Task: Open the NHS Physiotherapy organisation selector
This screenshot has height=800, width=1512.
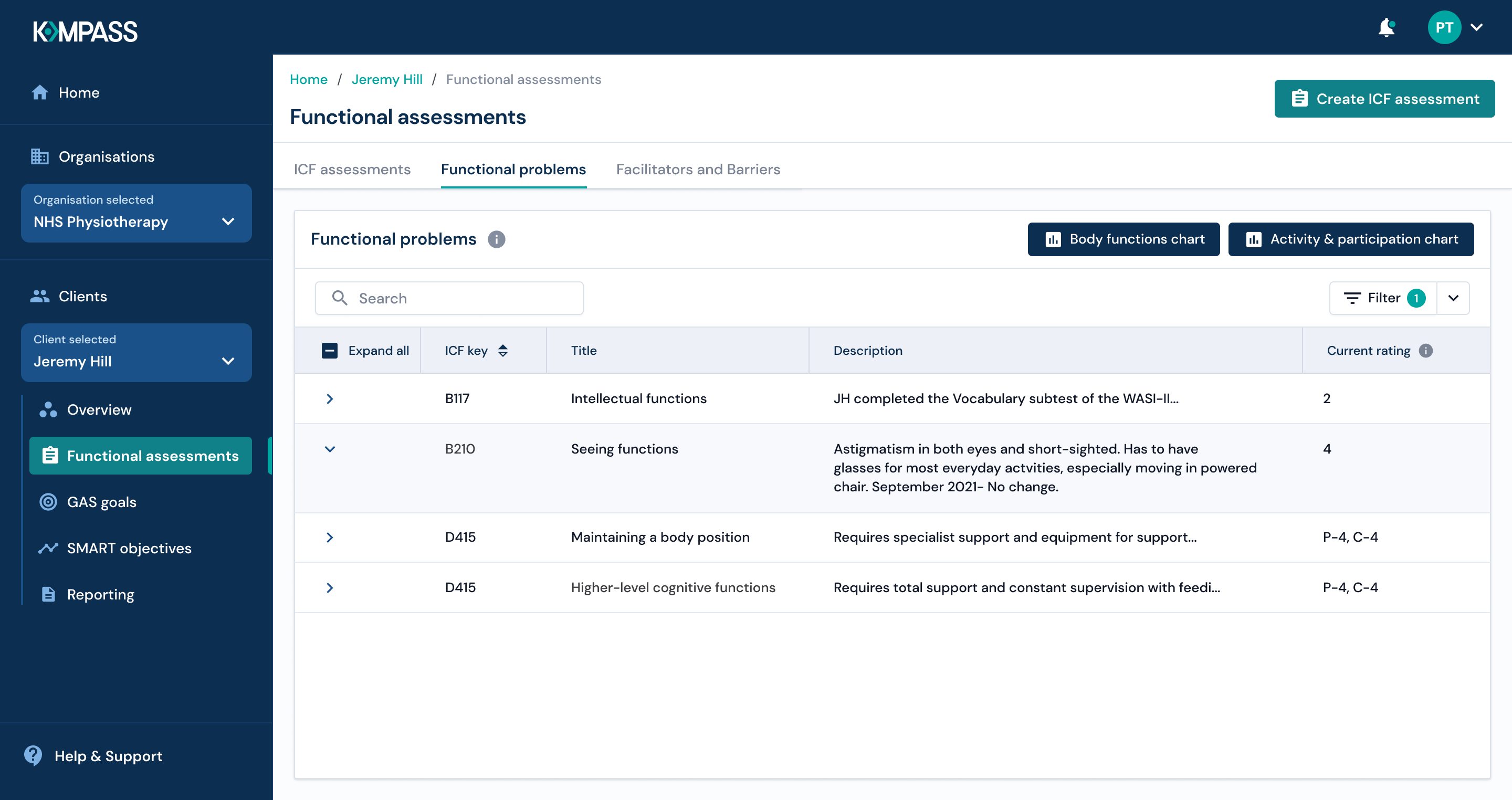Action: click(136, 213)
